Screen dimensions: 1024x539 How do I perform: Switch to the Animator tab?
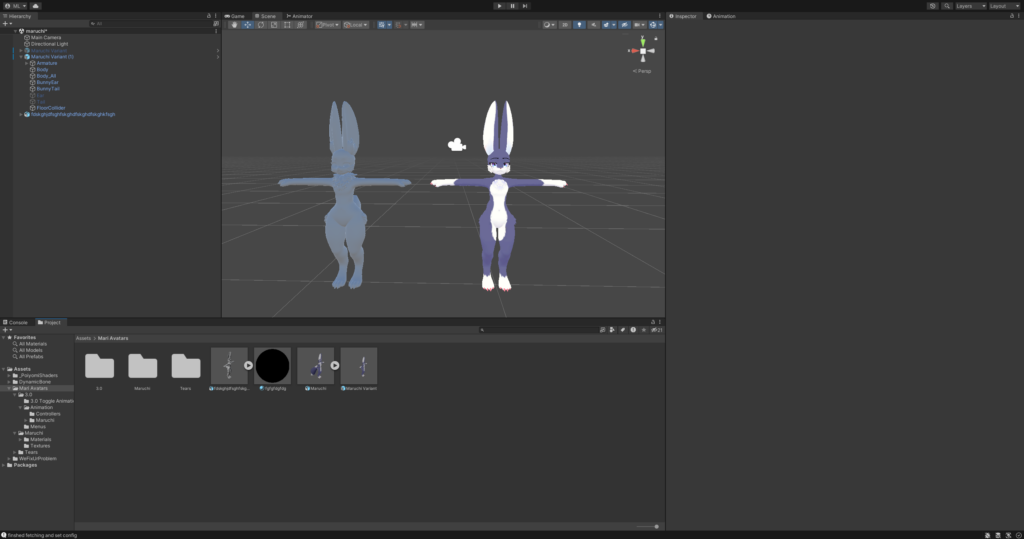point(300,16)
